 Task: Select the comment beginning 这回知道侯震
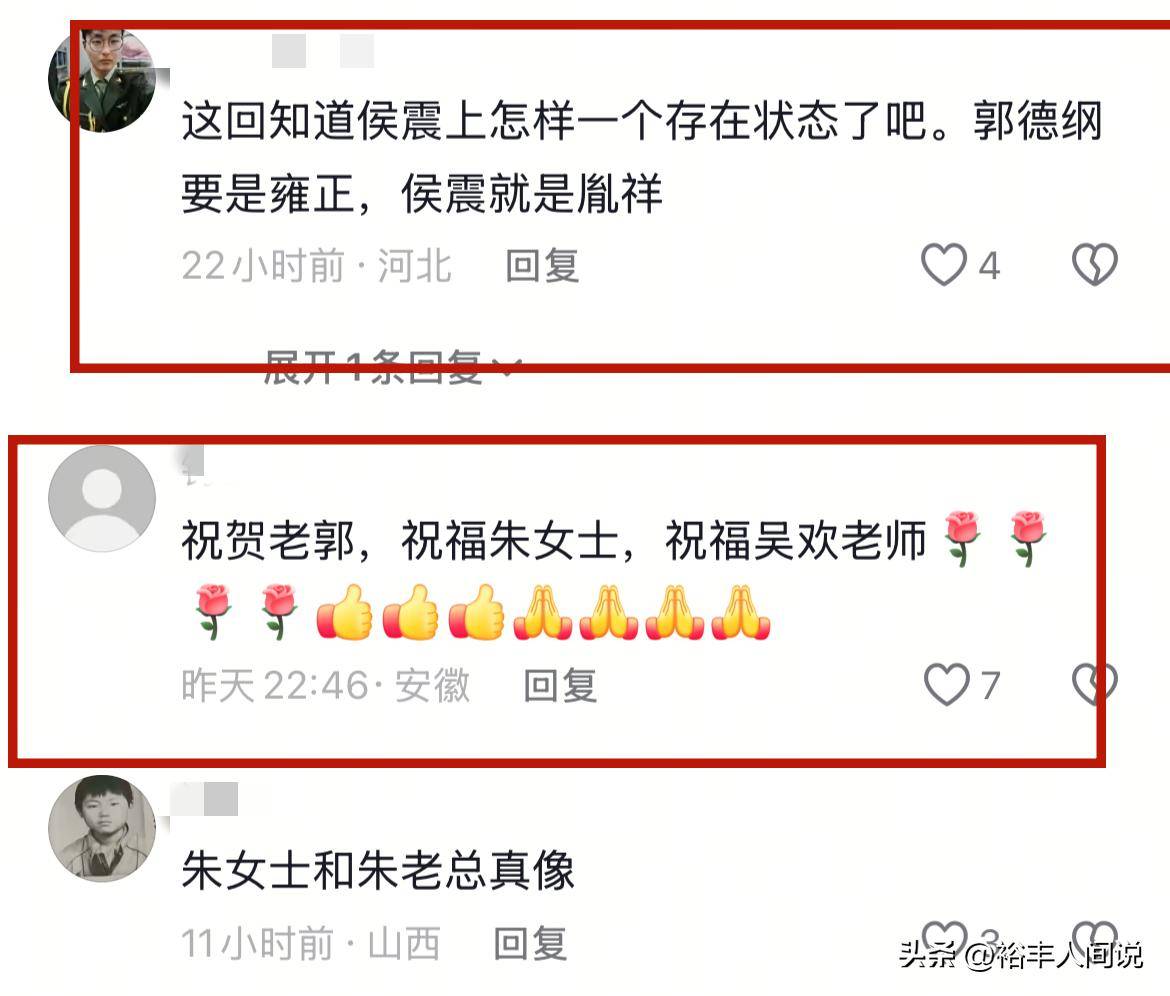pos(642,157)
